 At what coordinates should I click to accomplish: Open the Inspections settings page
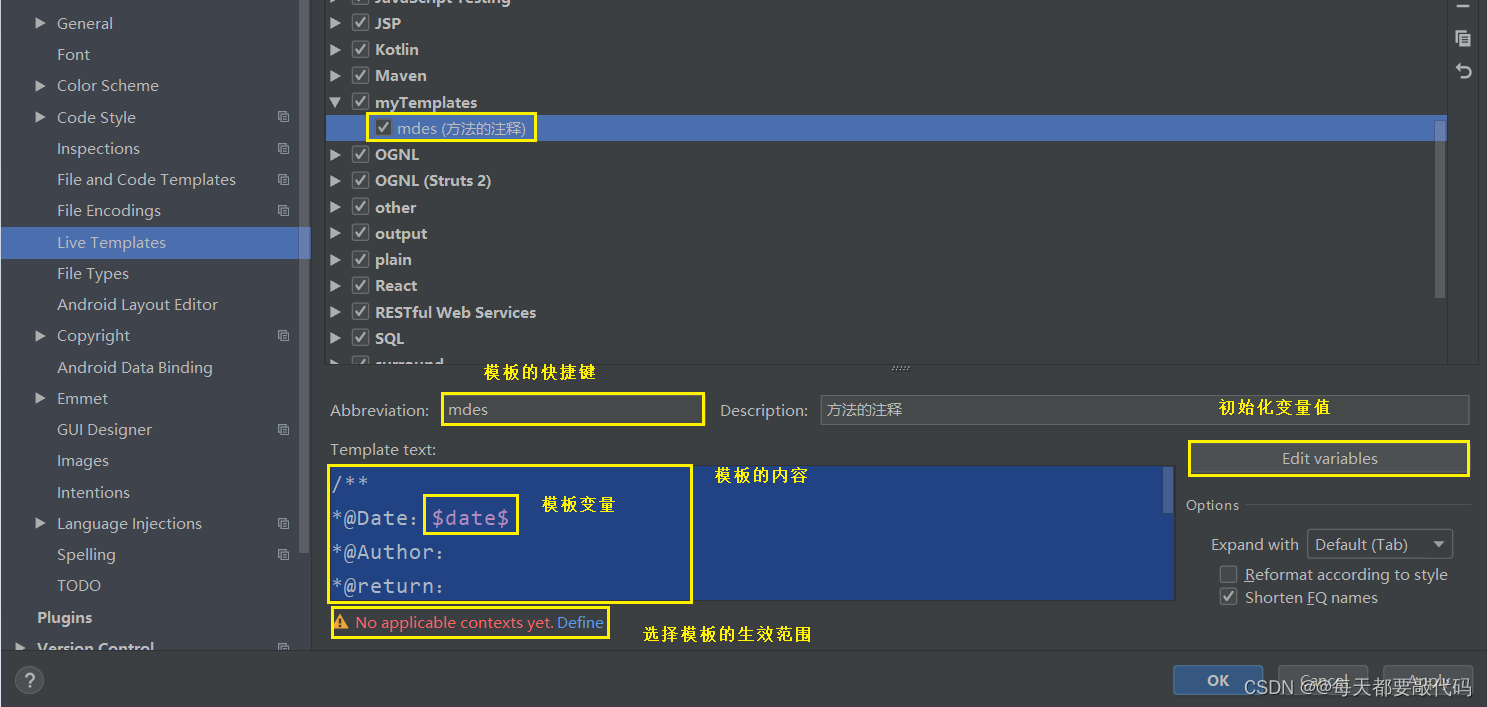click(x=98, y=148)
